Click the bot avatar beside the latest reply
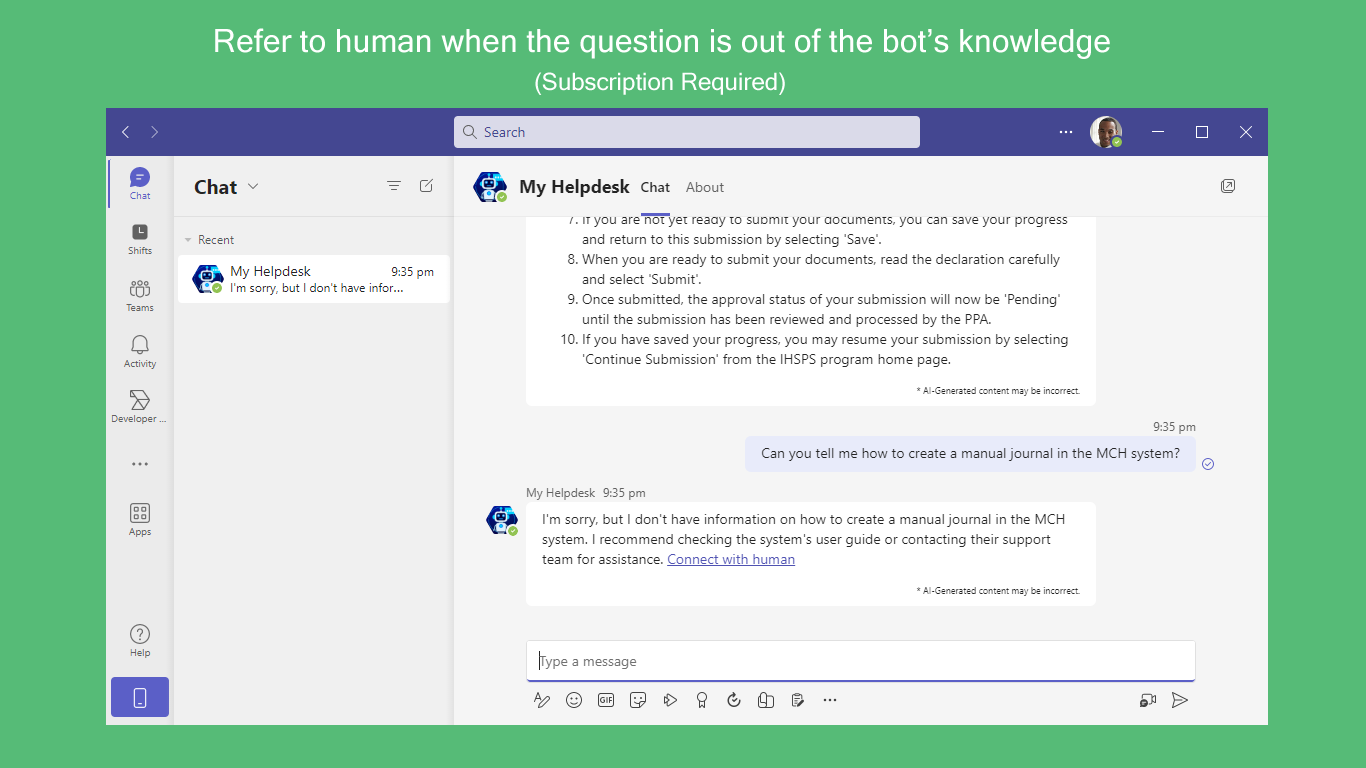Screen dimensions: 1366x768 [502, 520]
